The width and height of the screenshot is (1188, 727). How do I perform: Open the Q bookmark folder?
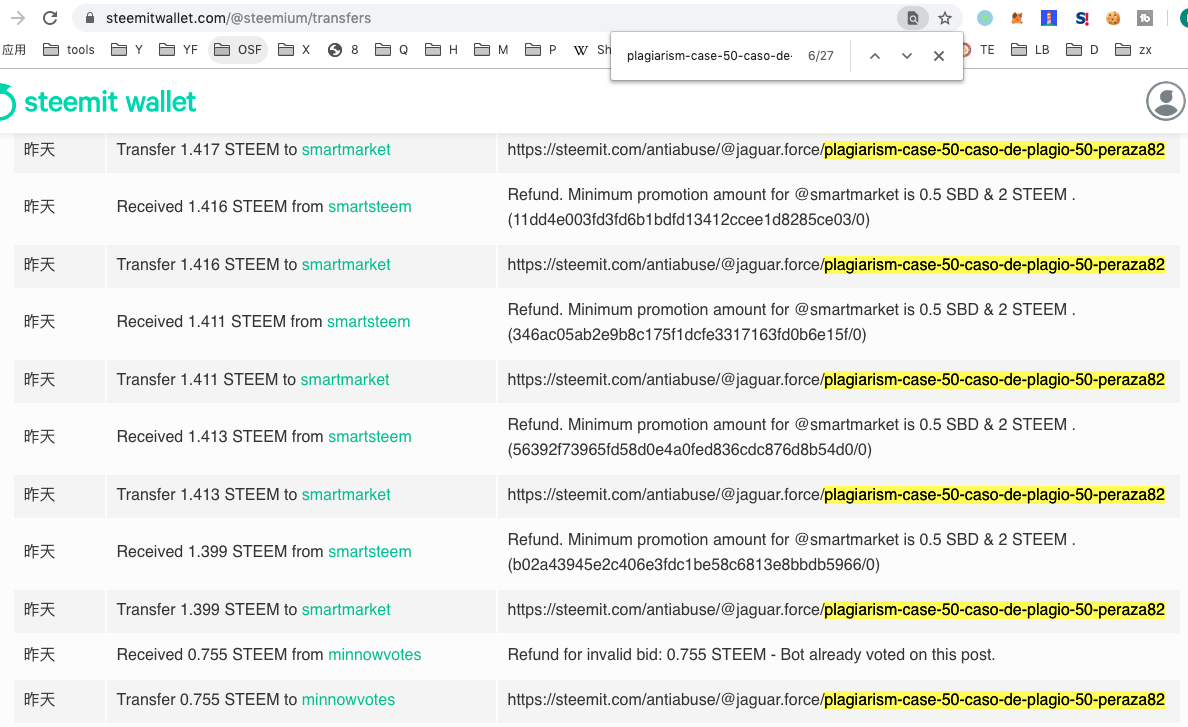(392, 50)
